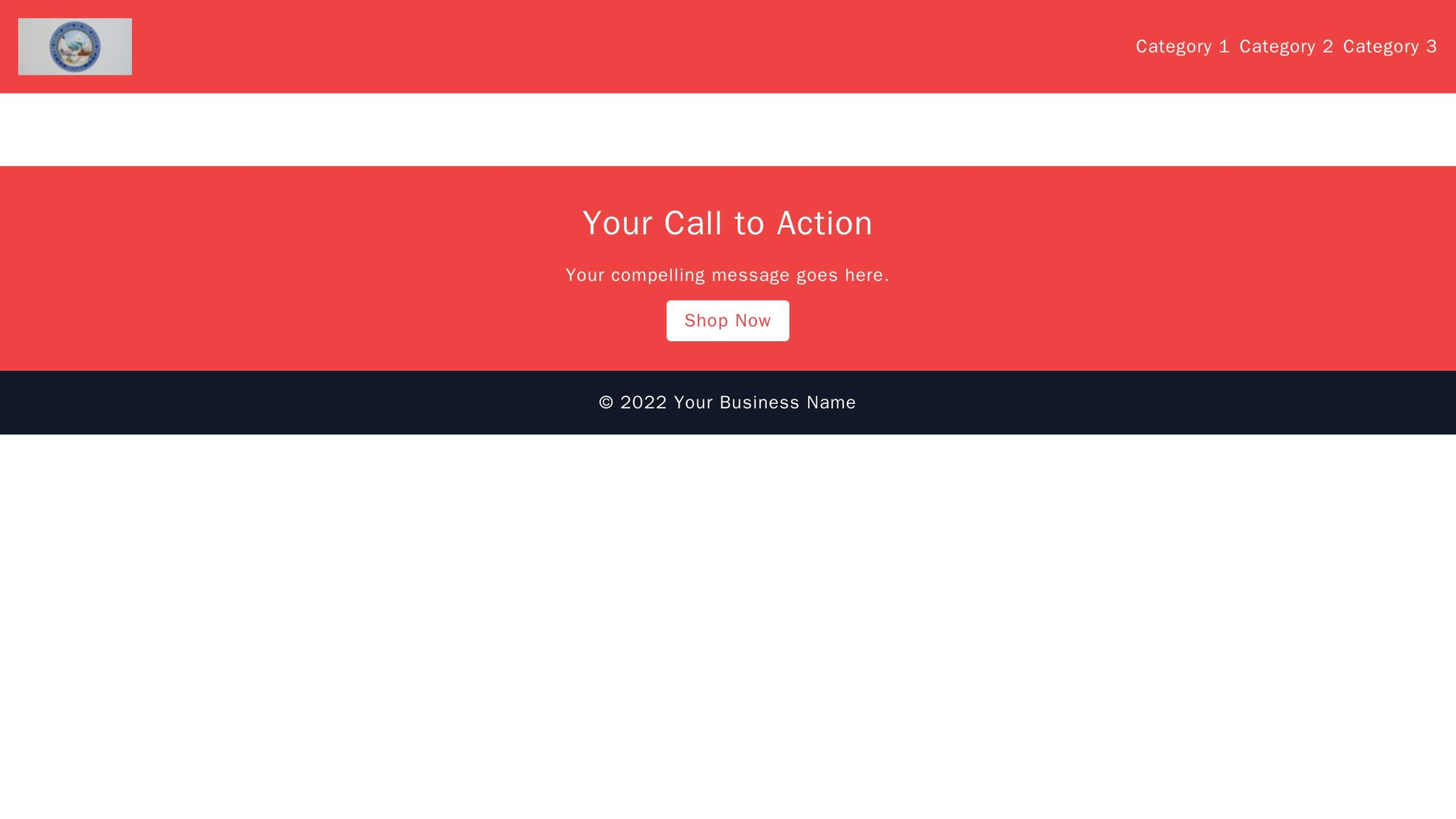
Task: Click Your Call to Action heading
Action: pos(727,223)
